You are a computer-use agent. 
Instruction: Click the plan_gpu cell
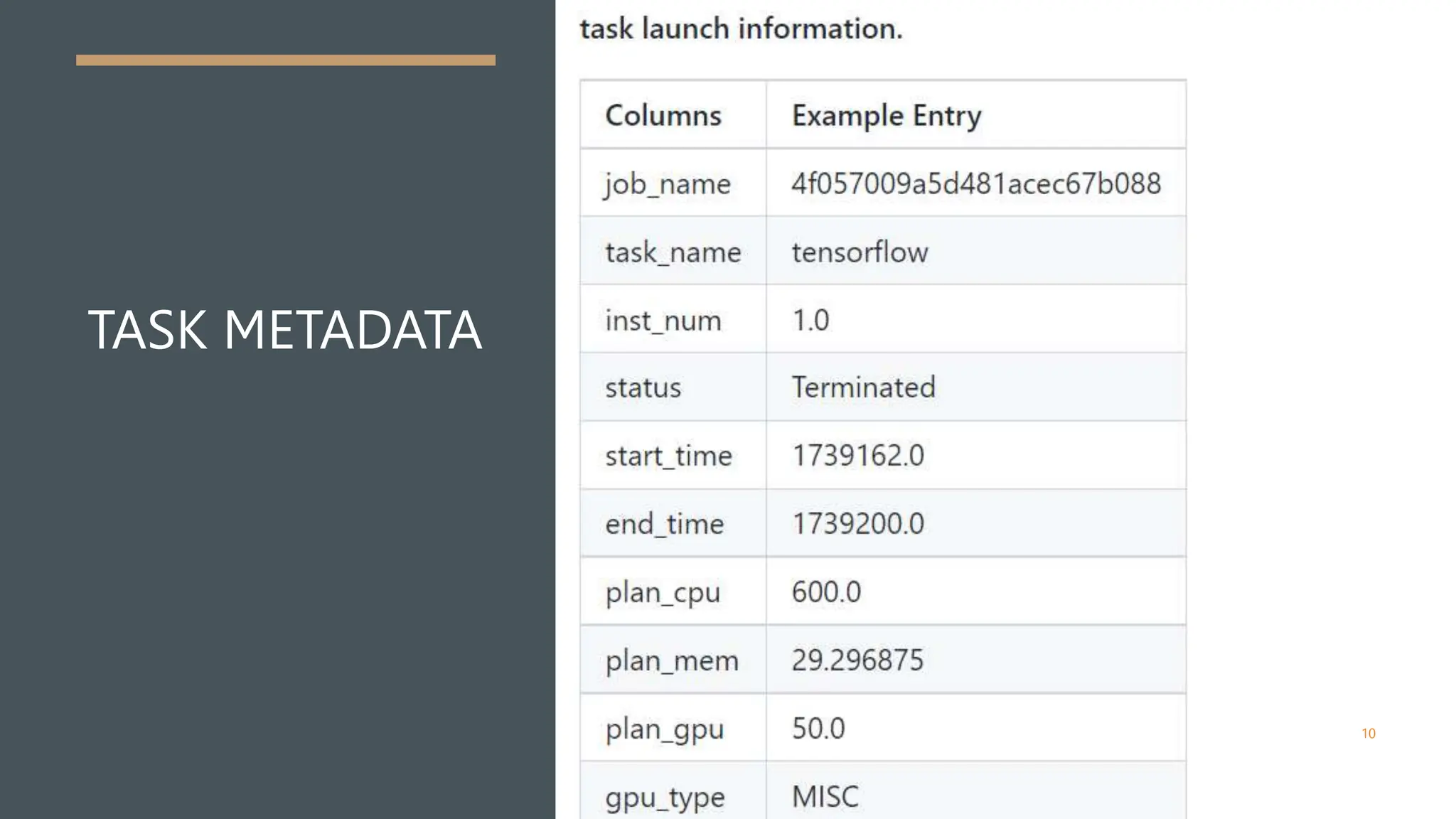pos(673,728)
